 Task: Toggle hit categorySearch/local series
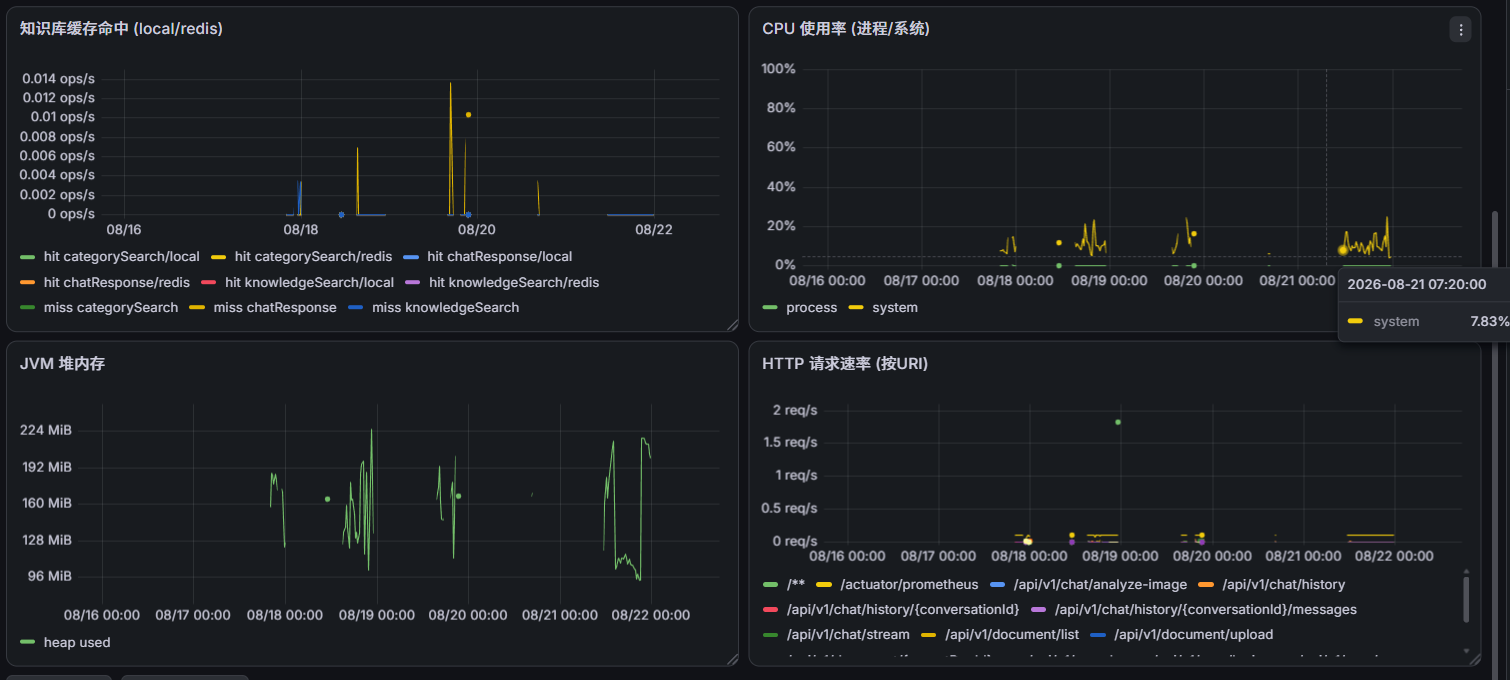[122, 257]
